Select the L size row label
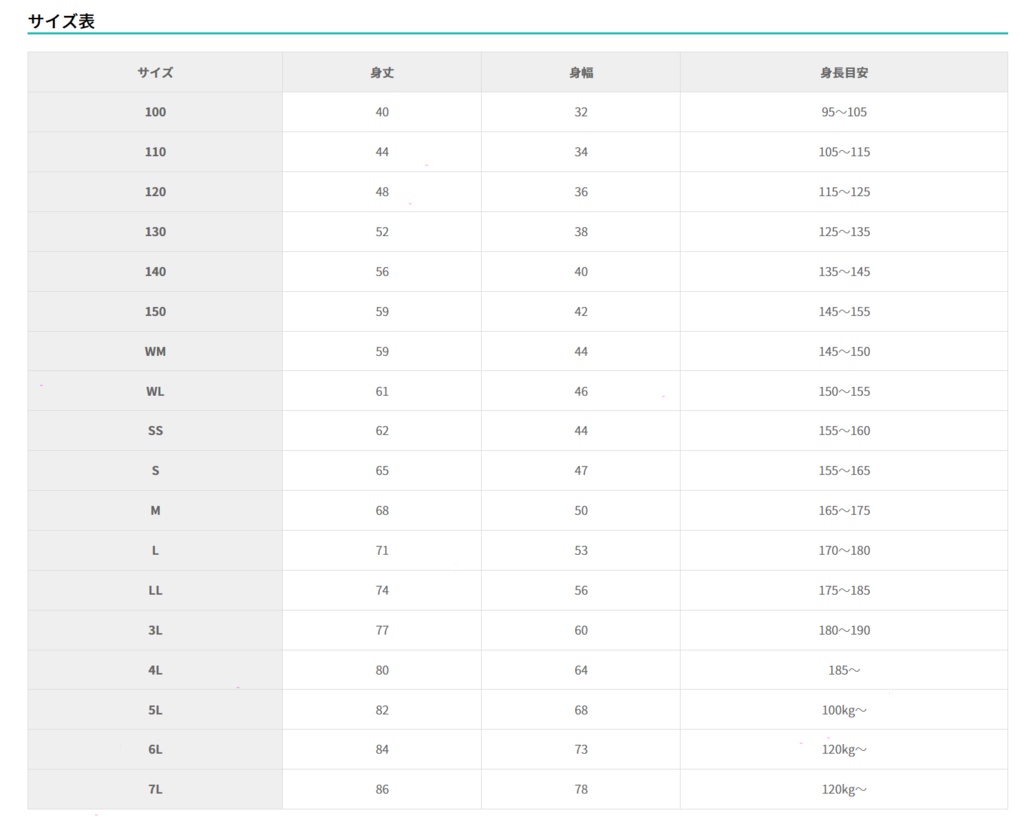Image resolution: width=1024 pixels, height=817 pixels. (x=155, y=551)
